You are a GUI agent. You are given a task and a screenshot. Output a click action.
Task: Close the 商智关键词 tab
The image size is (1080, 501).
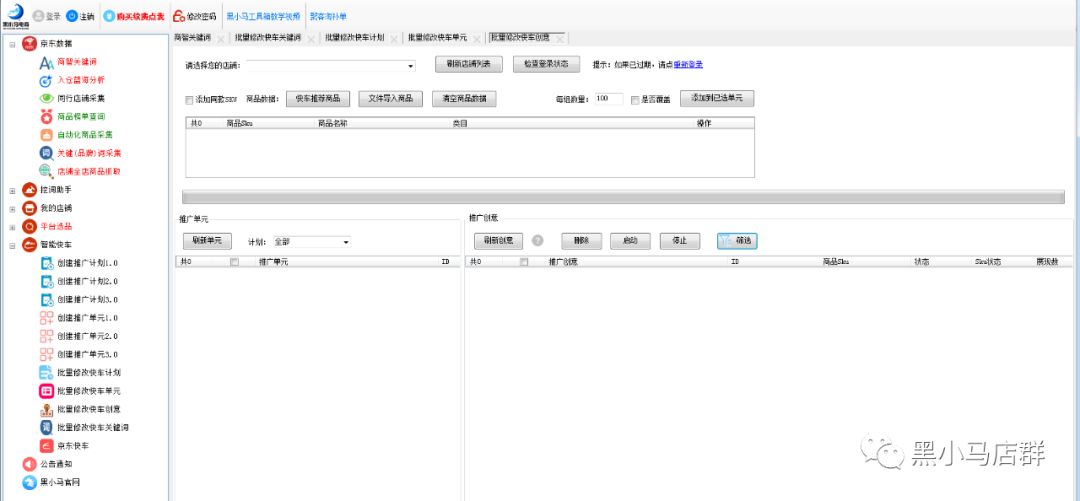220,39
